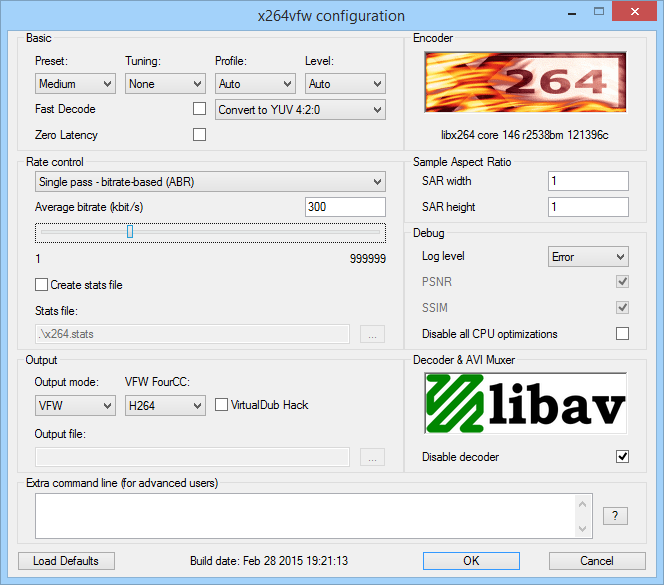
Task: Click the average bitrate slider handle
Action: point(130,232)
